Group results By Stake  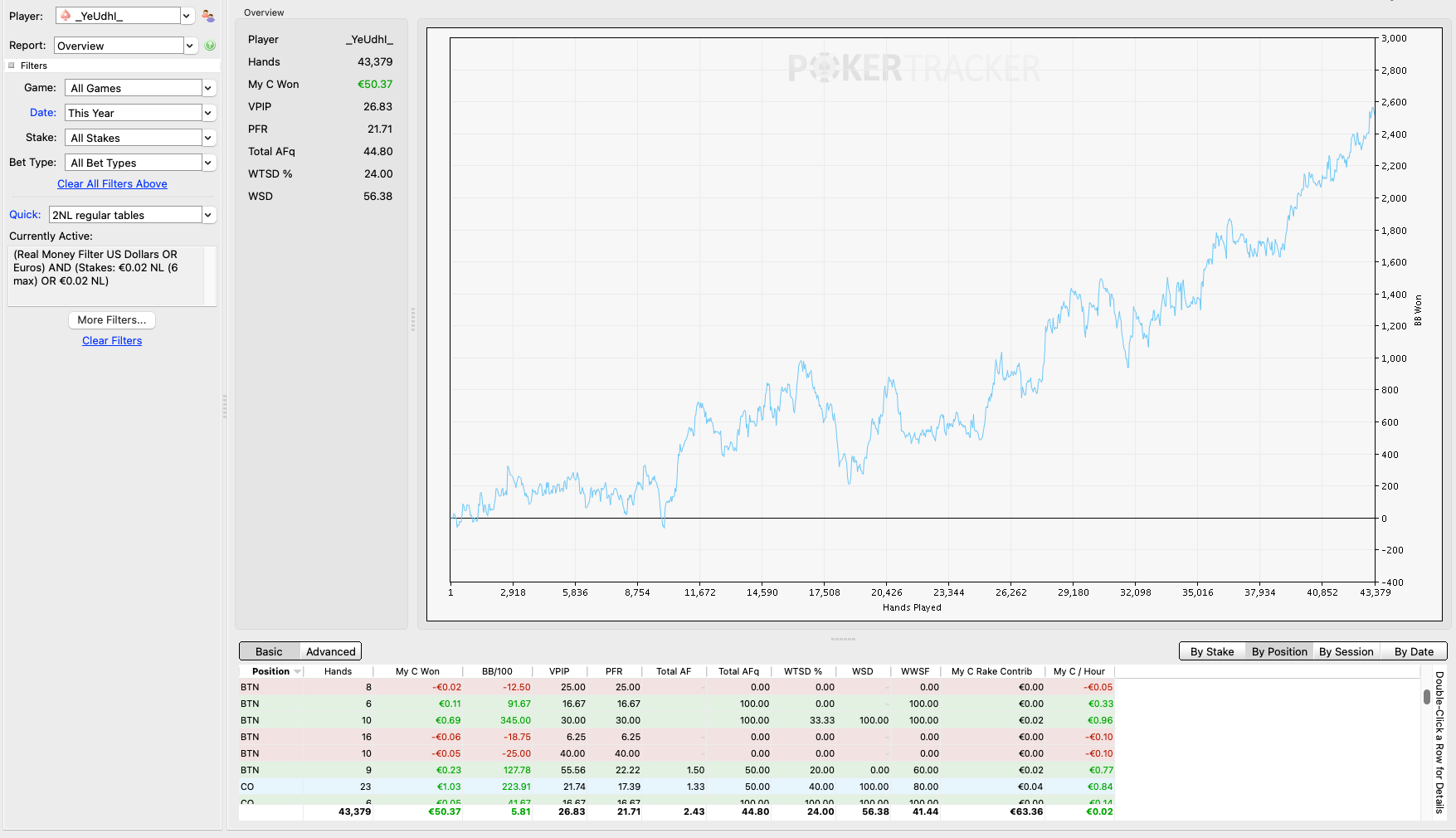tap(1212, 651)
